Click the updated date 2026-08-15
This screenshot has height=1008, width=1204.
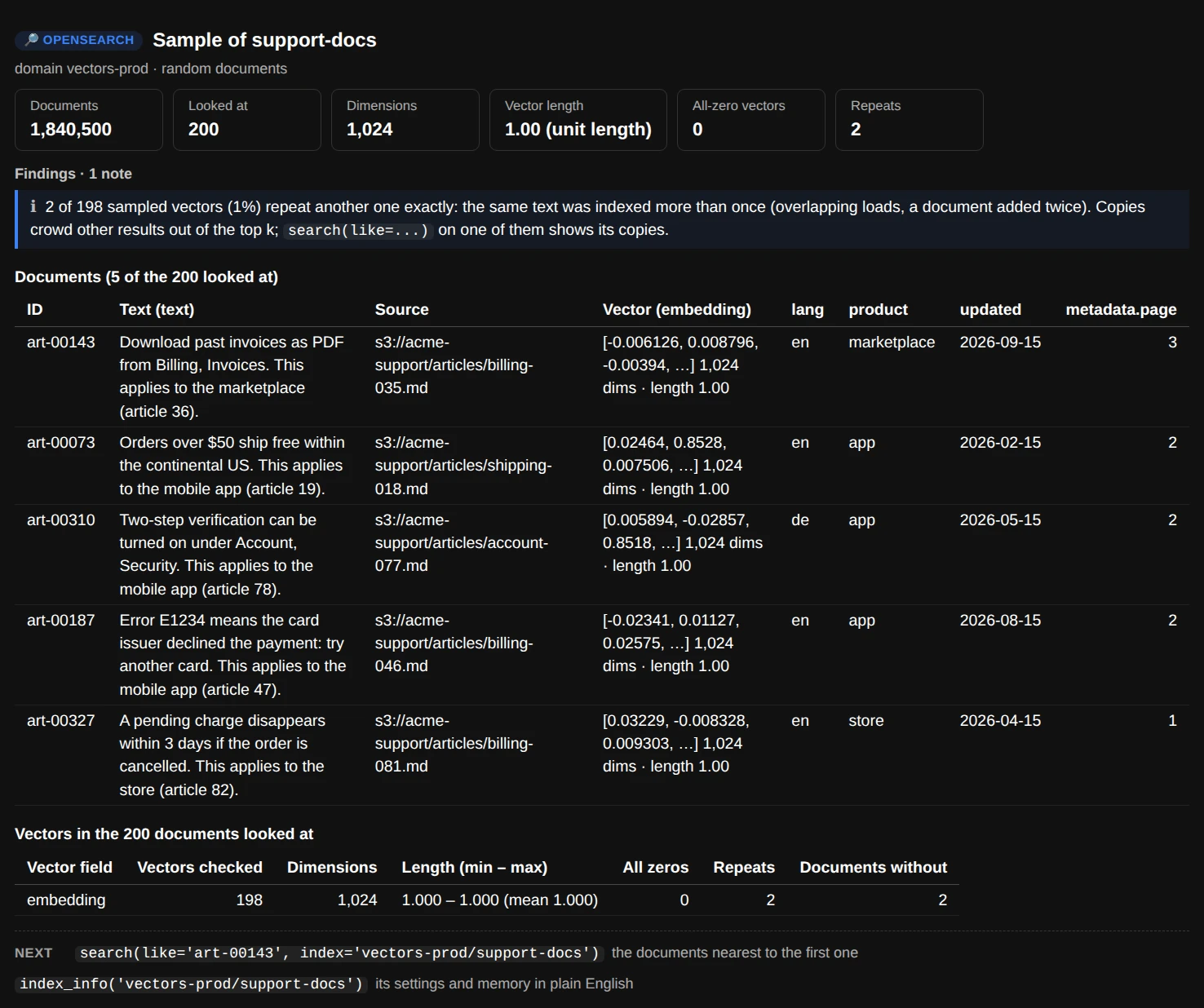(x=1001, y=621)
